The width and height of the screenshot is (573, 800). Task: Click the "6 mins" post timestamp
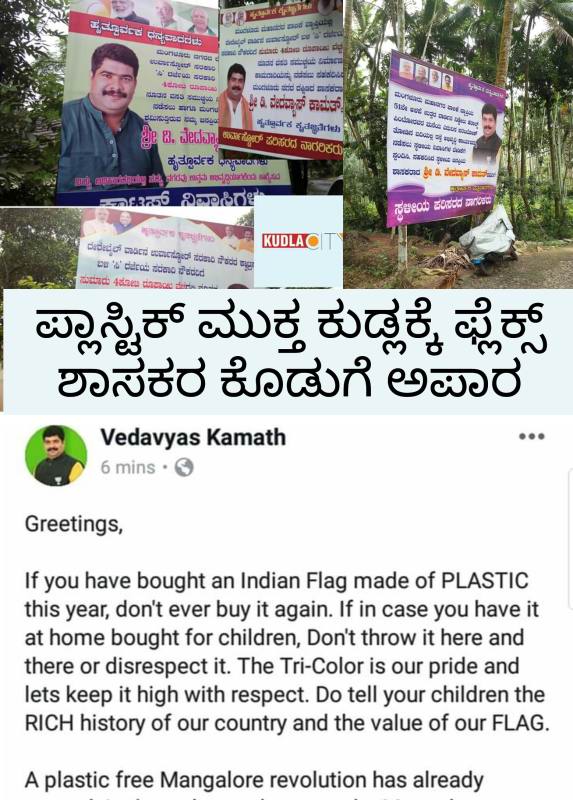[128, 467]
